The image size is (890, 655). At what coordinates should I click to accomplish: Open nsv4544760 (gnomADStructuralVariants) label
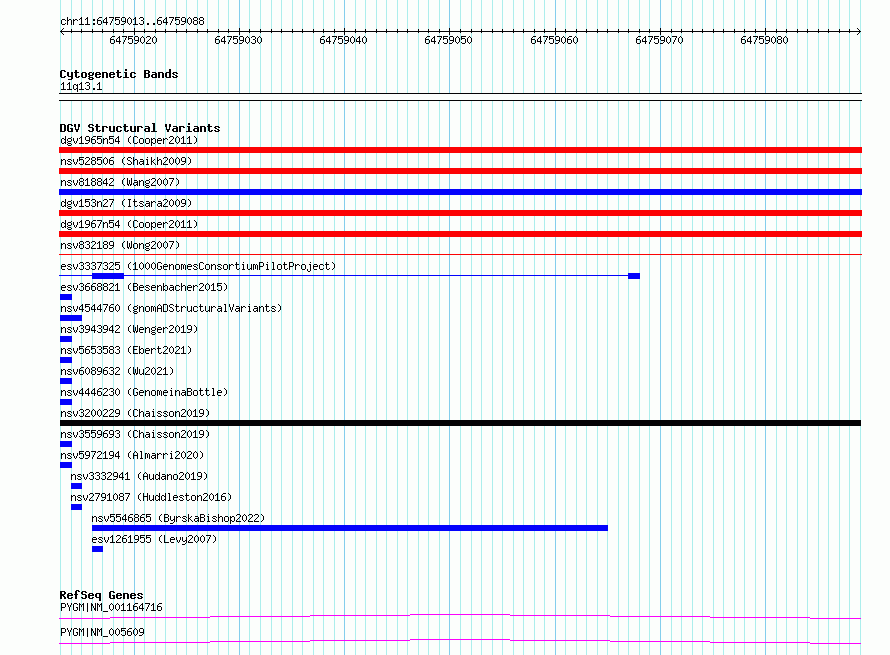[x=171, y=308]
